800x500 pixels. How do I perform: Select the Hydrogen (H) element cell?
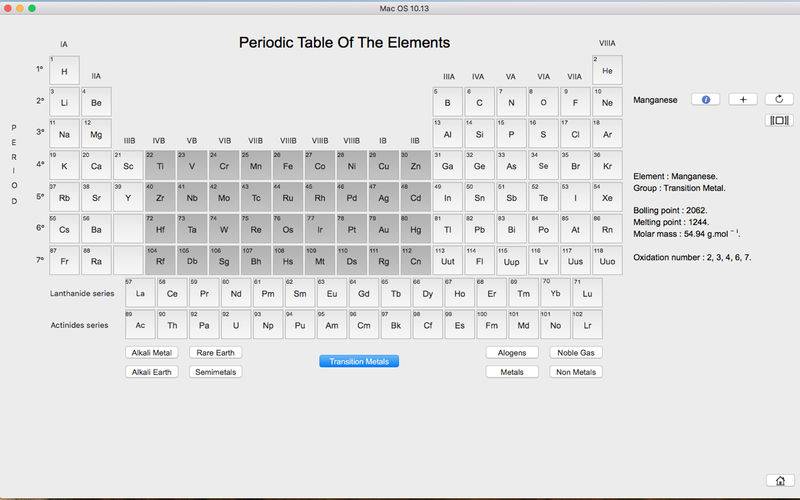tap(64, 70)
